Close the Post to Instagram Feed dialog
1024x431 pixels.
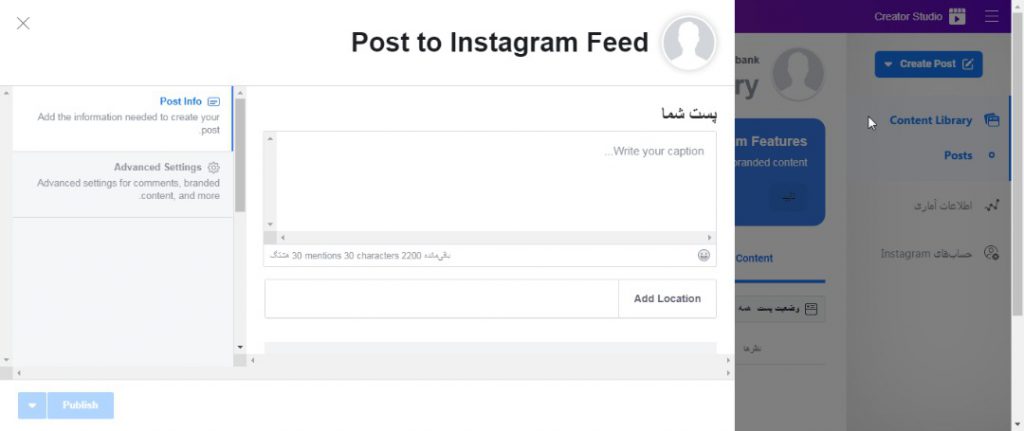23,24
